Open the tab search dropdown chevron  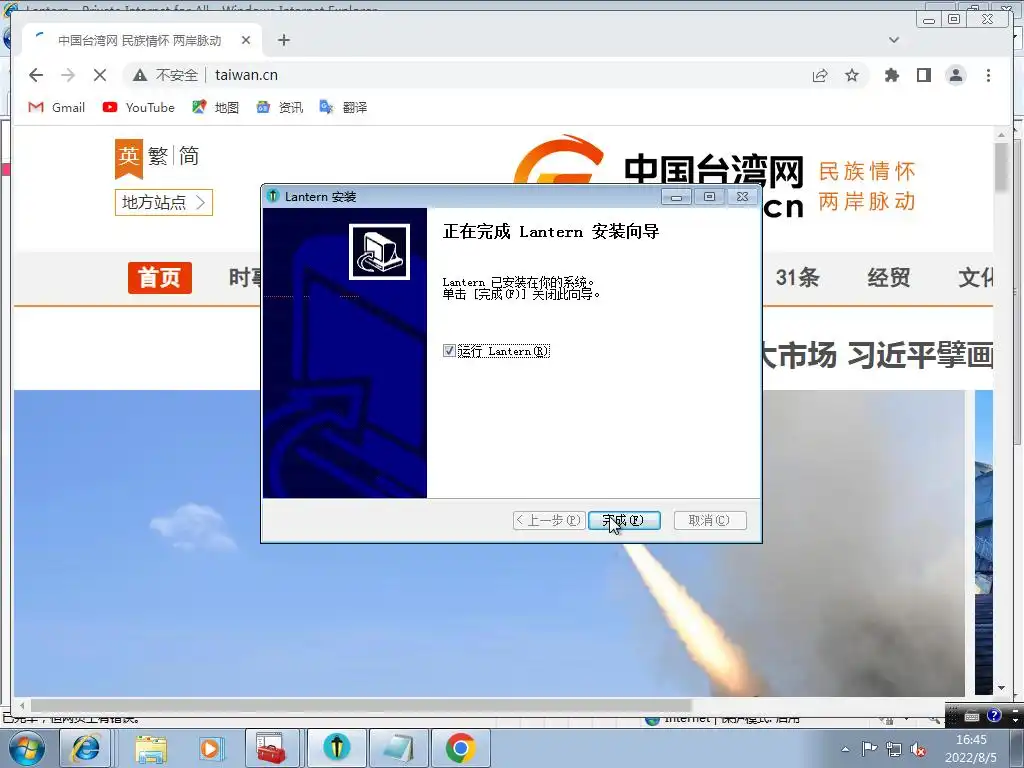click(893, 40)
